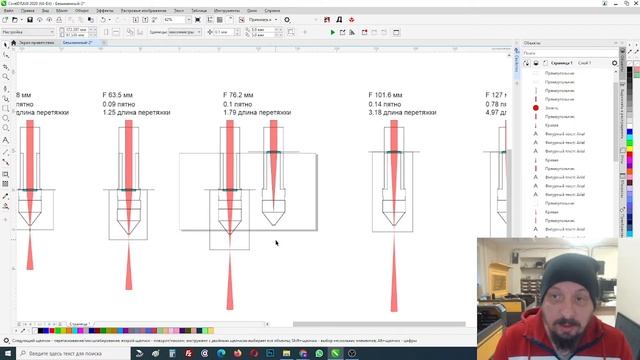This screenshot has height=360, width=640.
Task: Expand the Undo history dropdown arrow
Action: 109,20
